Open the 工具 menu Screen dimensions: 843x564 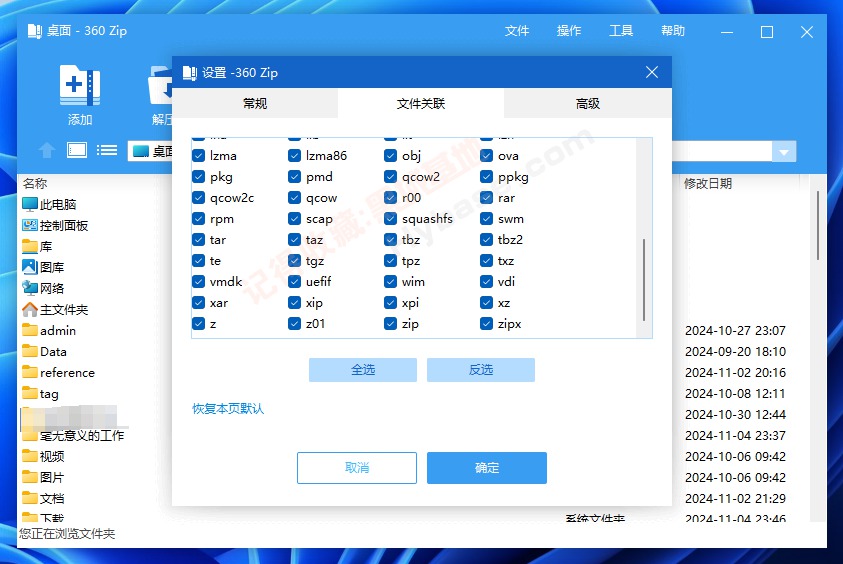[x=621, y=31]
